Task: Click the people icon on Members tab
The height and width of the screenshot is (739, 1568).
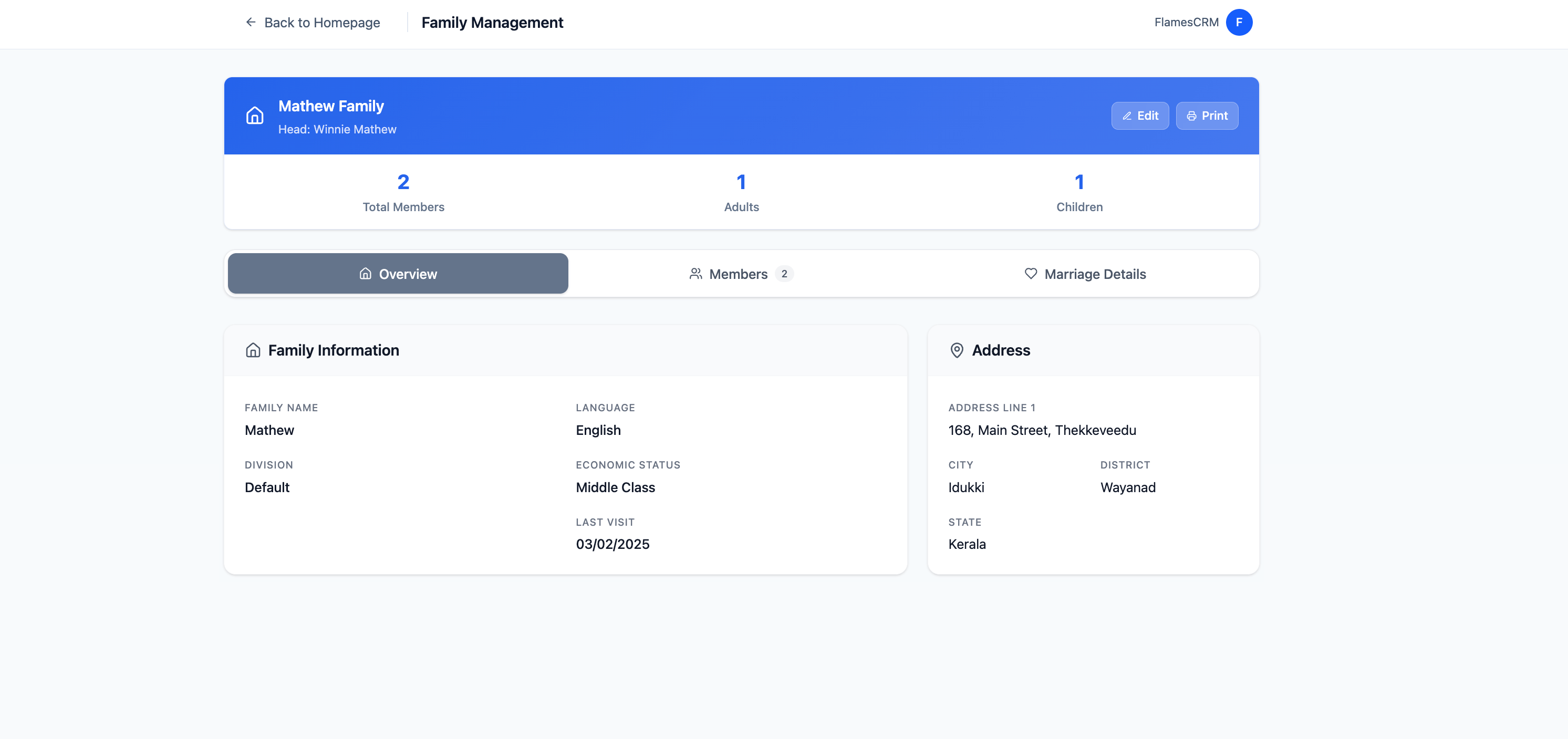Action: click(x=695, y=274)
